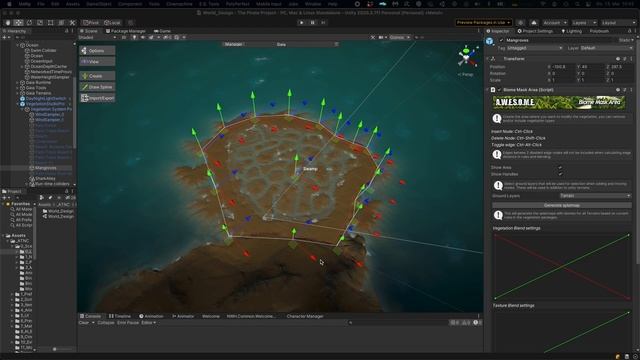Select the Rotate tool in toolbar
The width and height of the screenshot is (640, 360).
(29, 23)
